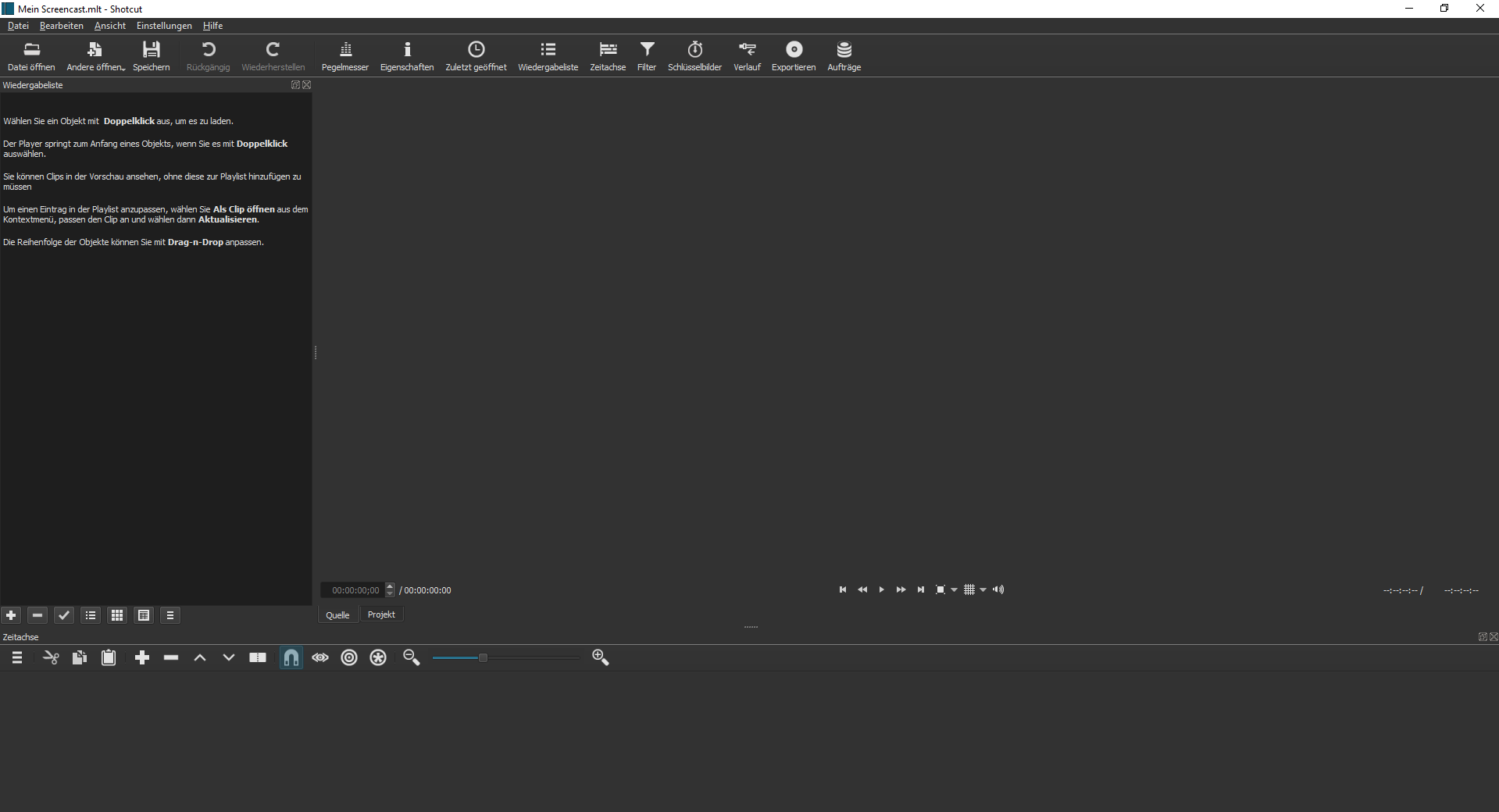Ripple delete with timeline minus icon
Image resolution: width=1499 pixels, height=812 pixels.
[171, 657]
